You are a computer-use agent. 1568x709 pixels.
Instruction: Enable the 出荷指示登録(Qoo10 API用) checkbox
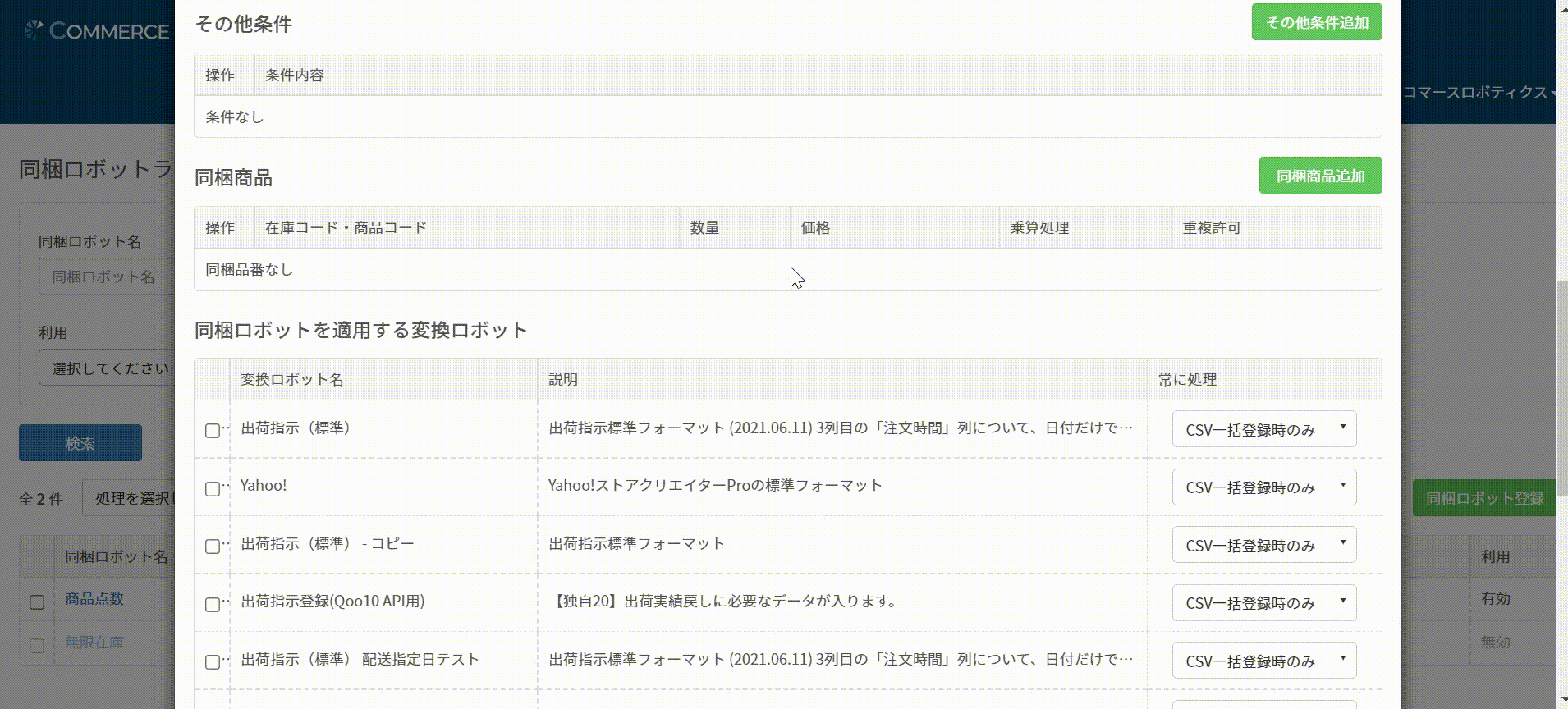(x=213, y=605)
